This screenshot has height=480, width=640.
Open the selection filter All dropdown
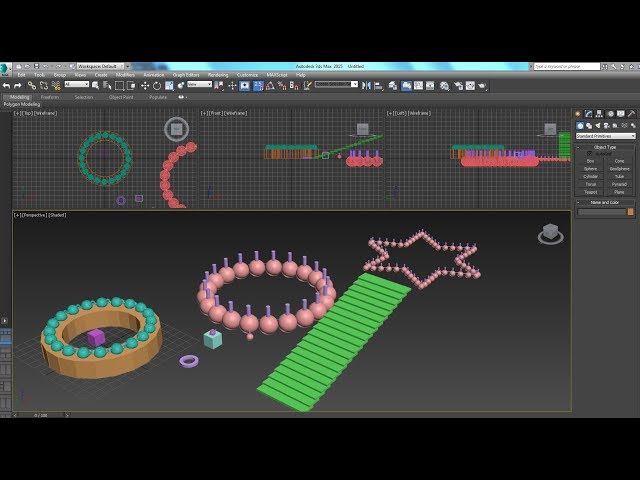click(x=77, y=84)
